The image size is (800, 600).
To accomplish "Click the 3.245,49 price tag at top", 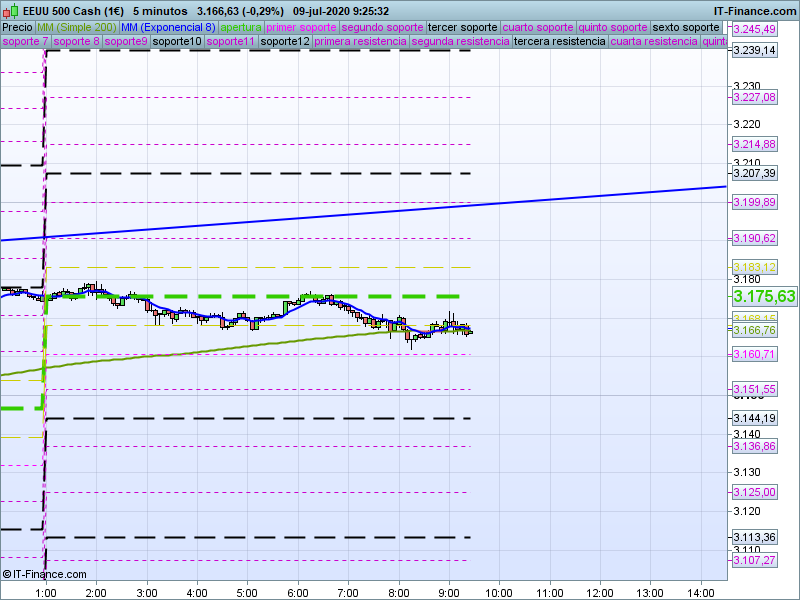I will [x=754, y=29].
